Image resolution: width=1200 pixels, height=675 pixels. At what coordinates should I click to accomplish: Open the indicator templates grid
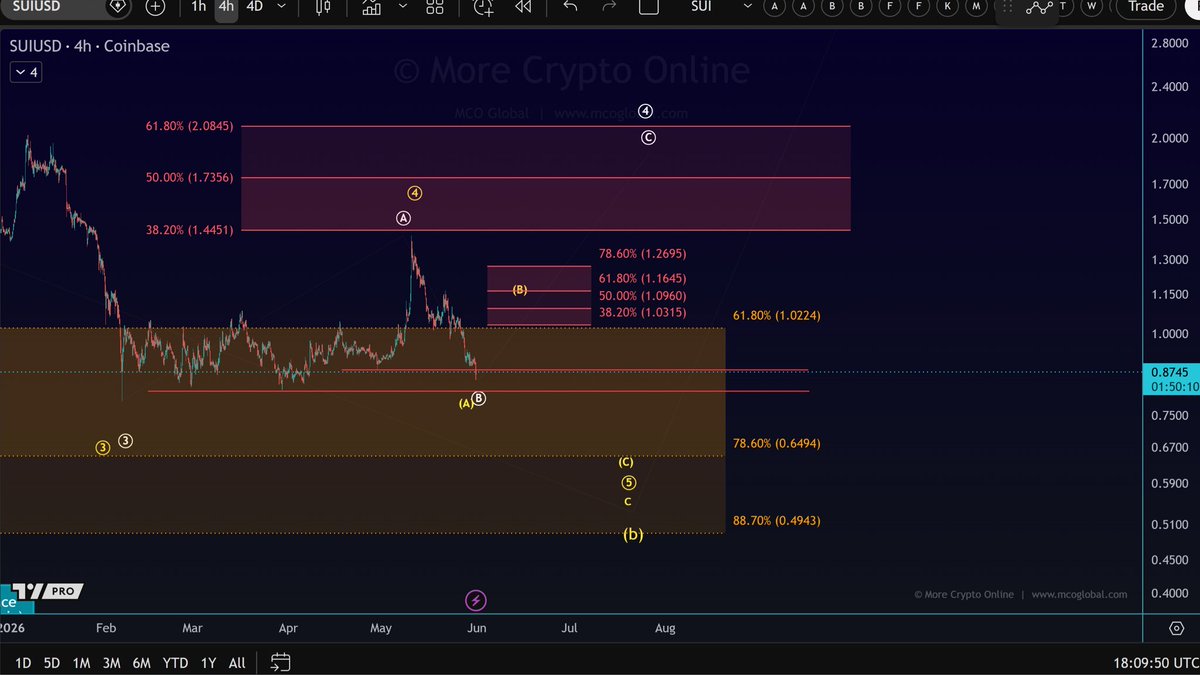pyautogui.click(x=435, y=7)
